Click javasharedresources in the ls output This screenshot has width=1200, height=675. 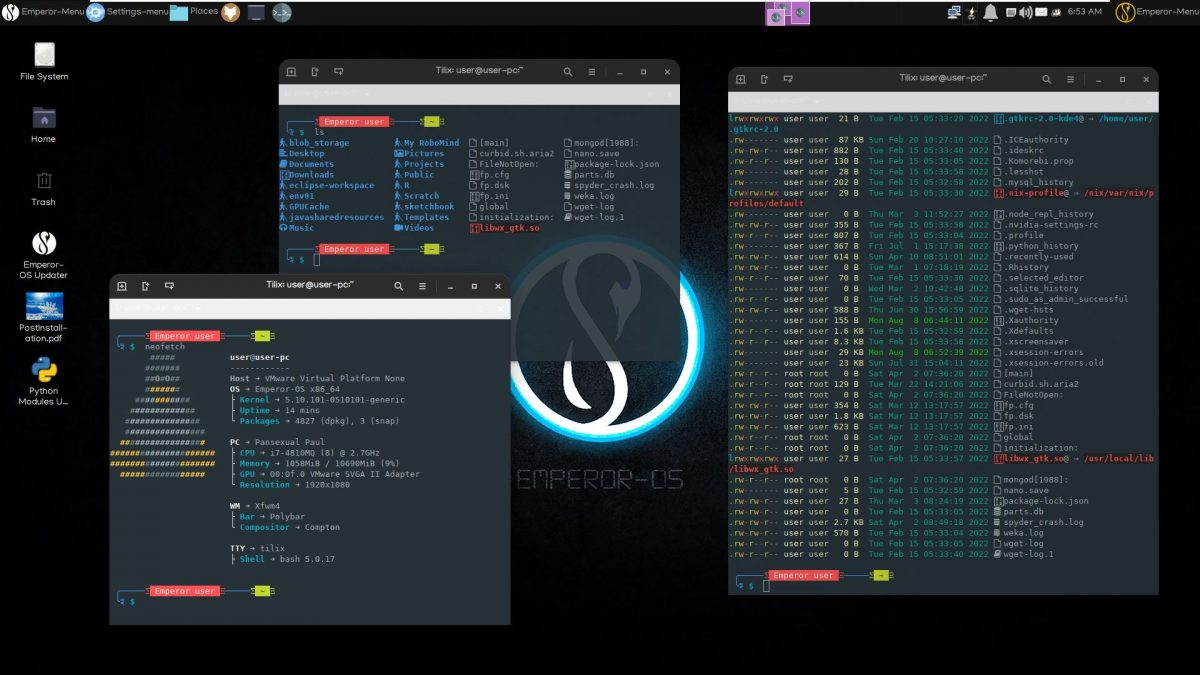[x=336, y=217]
